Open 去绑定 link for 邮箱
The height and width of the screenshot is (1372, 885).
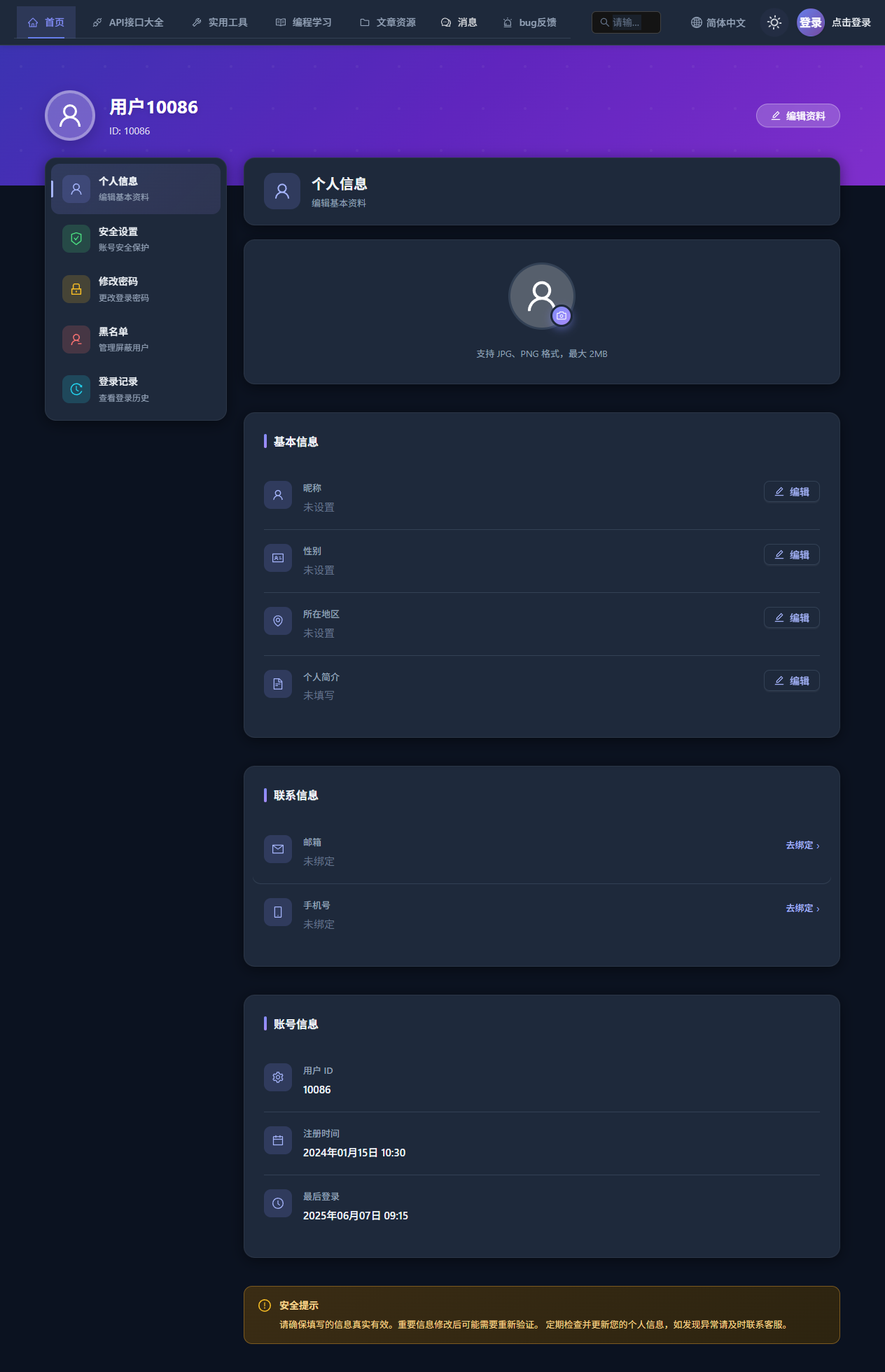point(802,846)
